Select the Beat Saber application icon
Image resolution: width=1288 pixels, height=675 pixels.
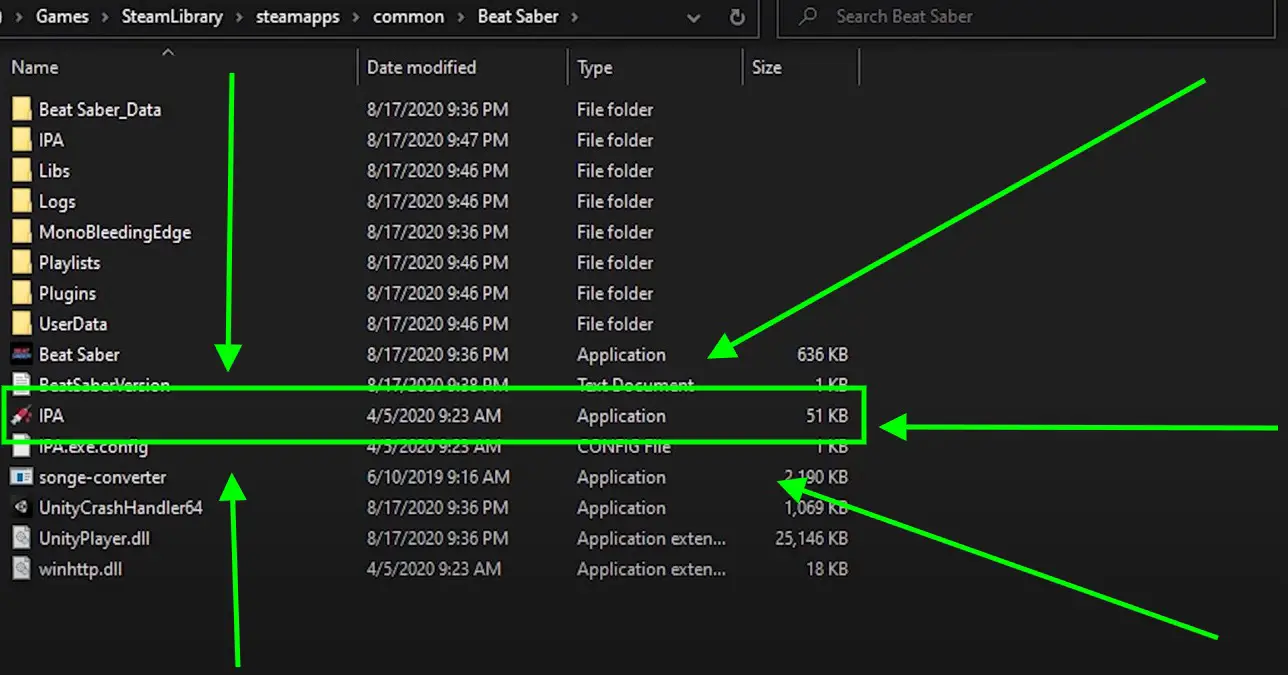21,354
